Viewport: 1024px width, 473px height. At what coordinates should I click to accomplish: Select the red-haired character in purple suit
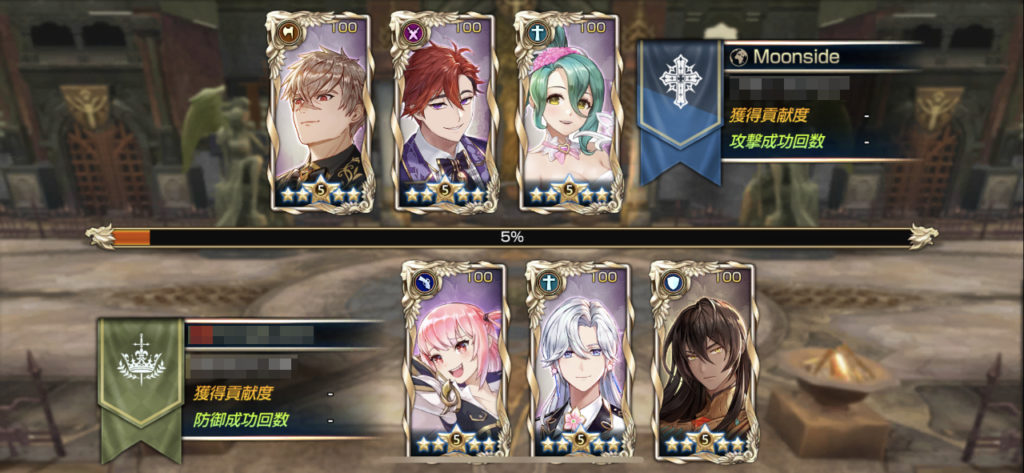click(445, 112)
